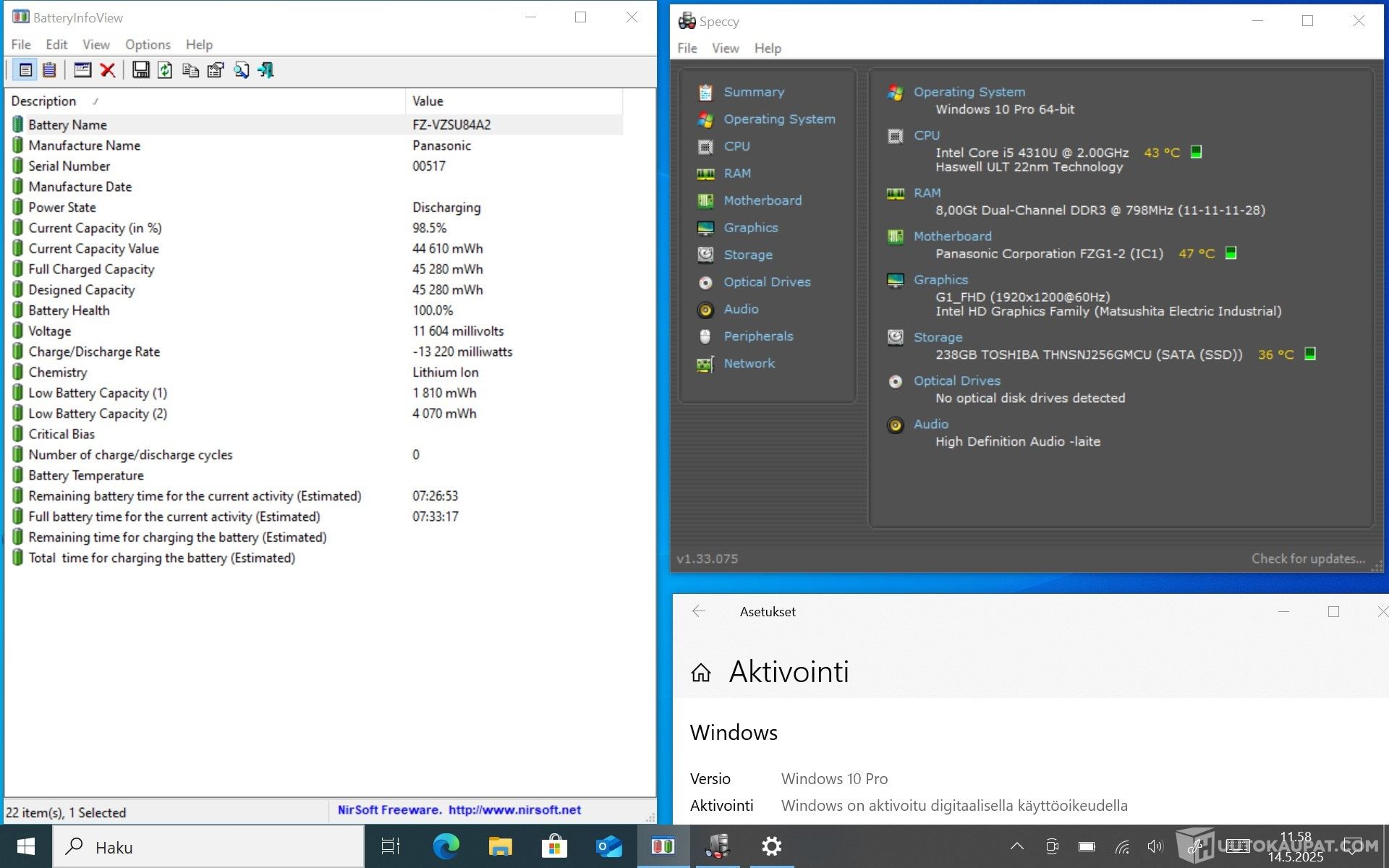
Task: Select Number of charge/discharge cycles row
Action: point(316,455)
